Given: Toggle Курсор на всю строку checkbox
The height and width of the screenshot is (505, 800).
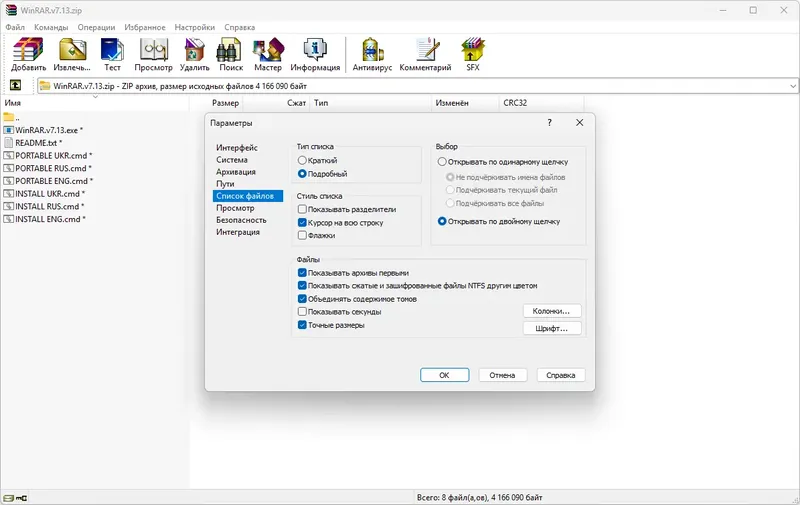Looking at the screenshot, I should (302, 222).
